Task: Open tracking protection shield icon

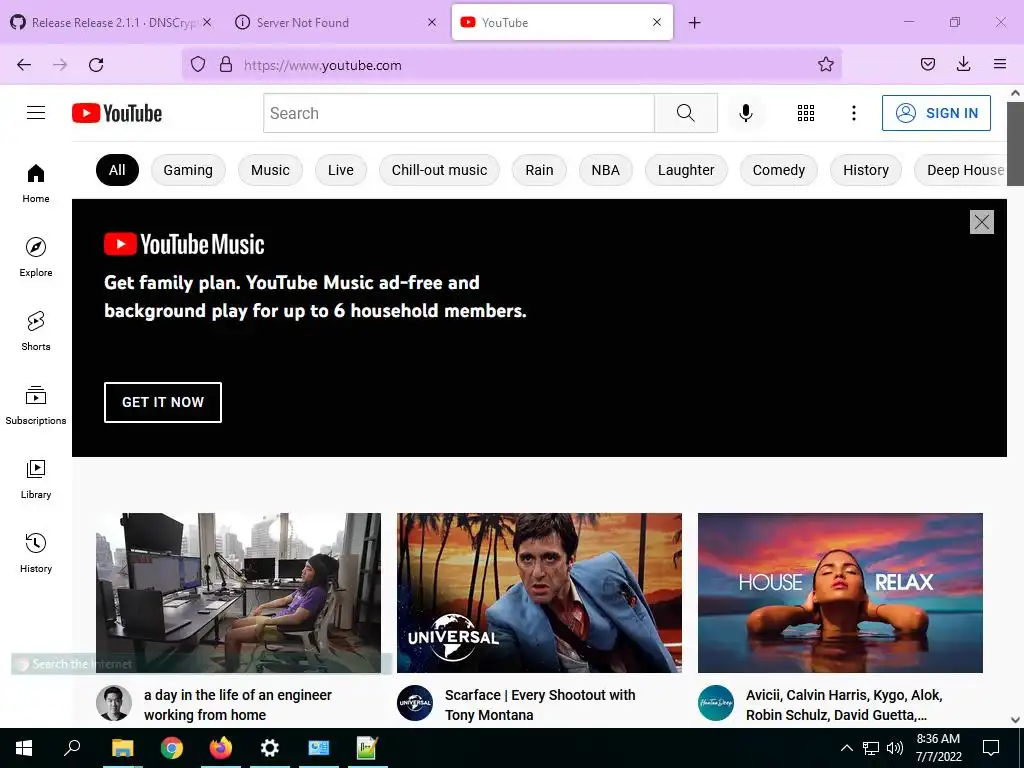Action: coord(198,64)
